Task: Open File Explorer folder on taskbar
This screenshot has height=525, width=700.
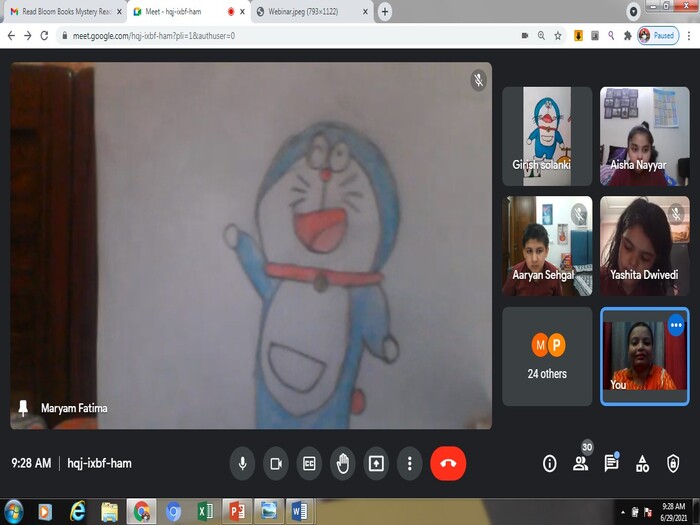Action: click(x=109, y=512)
